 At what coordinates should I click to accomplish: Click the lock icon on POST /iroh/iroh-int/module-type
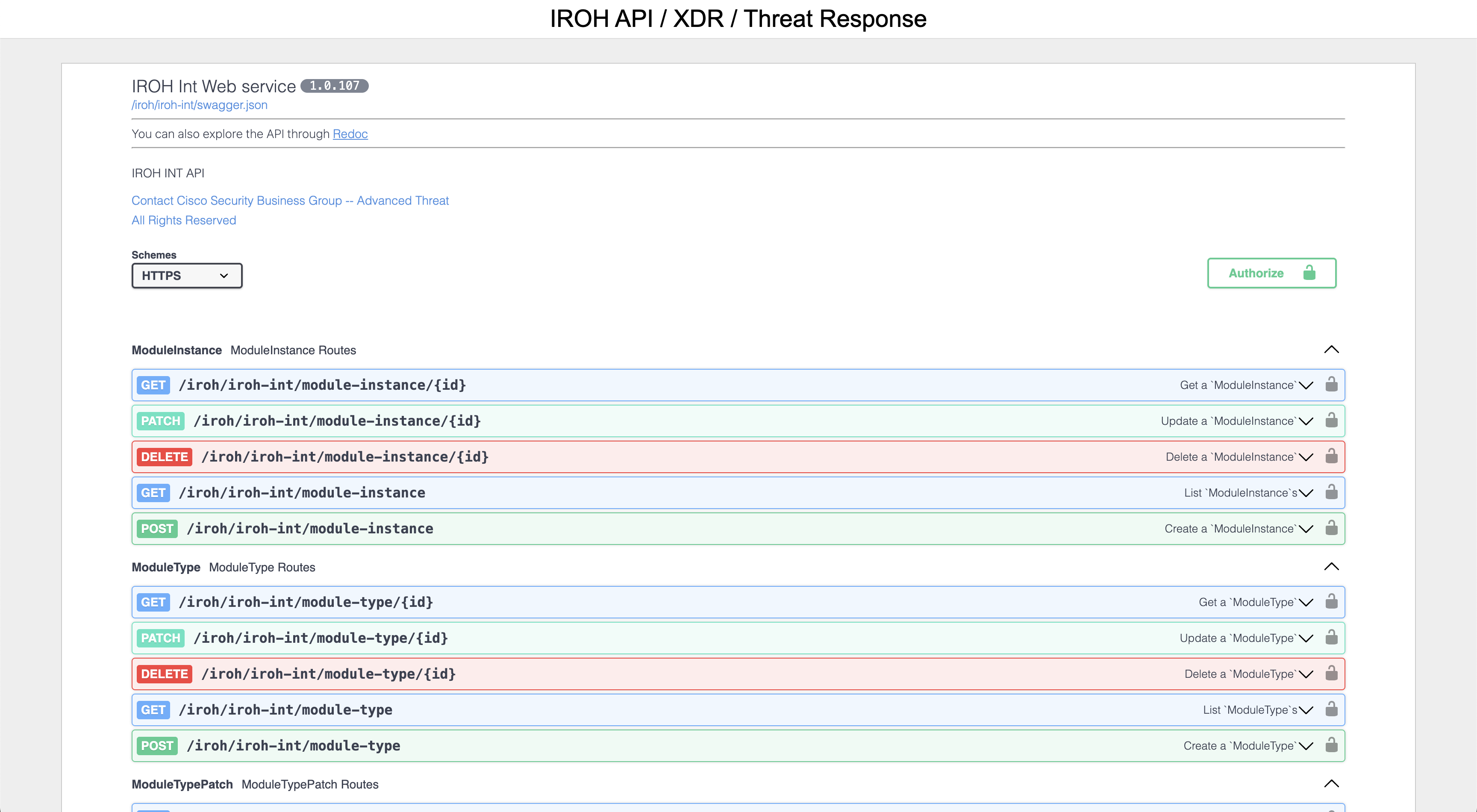click(1332, 745)
